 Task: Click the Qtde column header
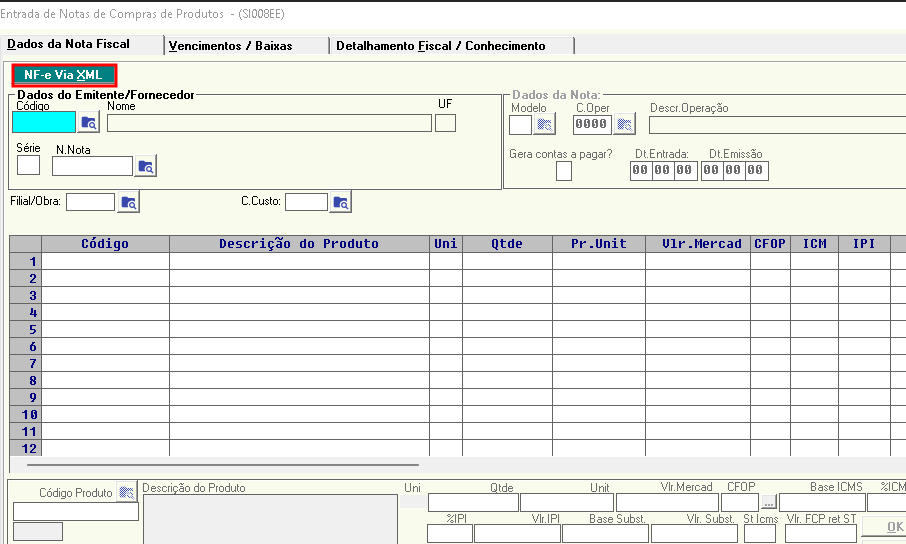coord(507,244)
